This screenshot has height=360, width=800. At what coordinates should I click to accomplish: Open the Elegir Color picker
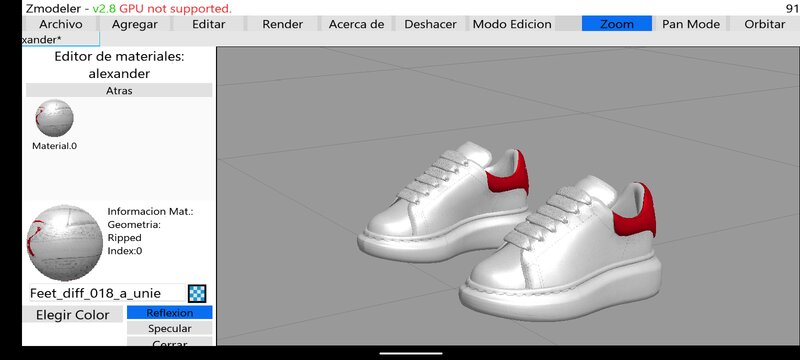coord(72,315)
